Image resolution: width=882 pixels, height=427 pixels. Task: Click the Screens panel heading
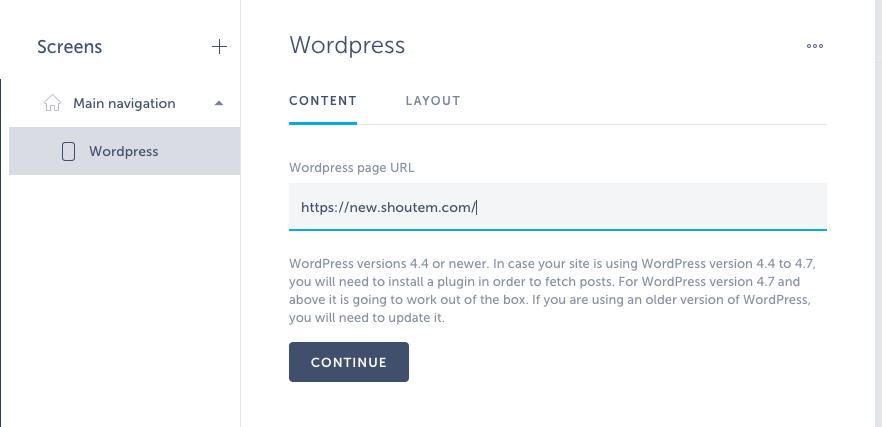pyautogui.click(x=70, y=47)
